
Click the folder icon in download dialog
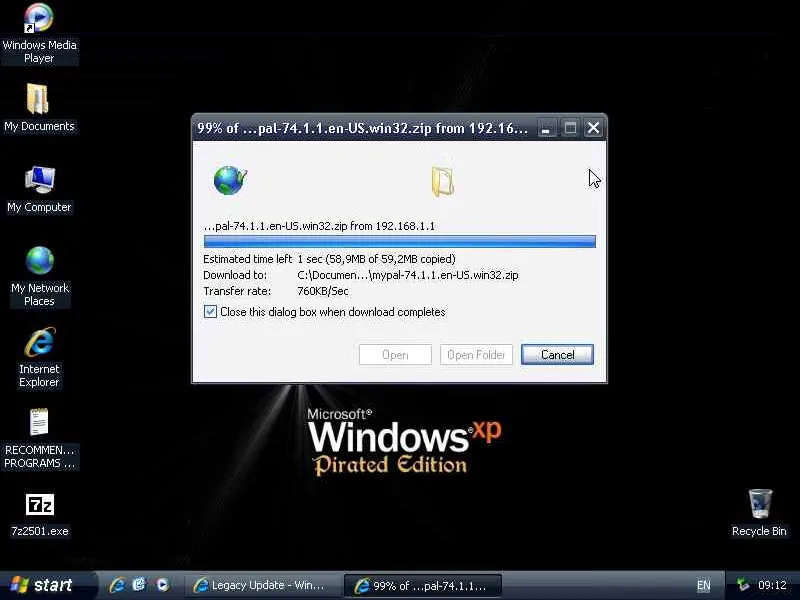tap(442, 181)
